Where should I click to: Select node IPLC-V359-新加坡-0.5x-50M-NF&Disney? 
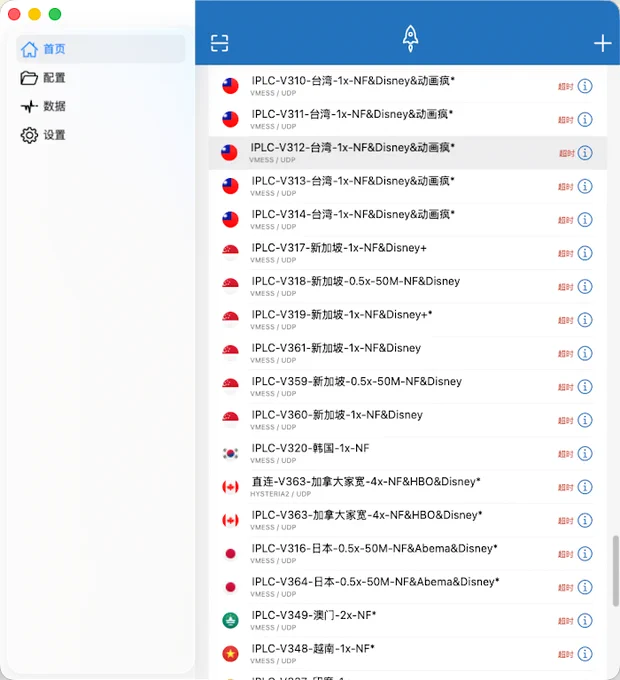[x=408, y=386]
